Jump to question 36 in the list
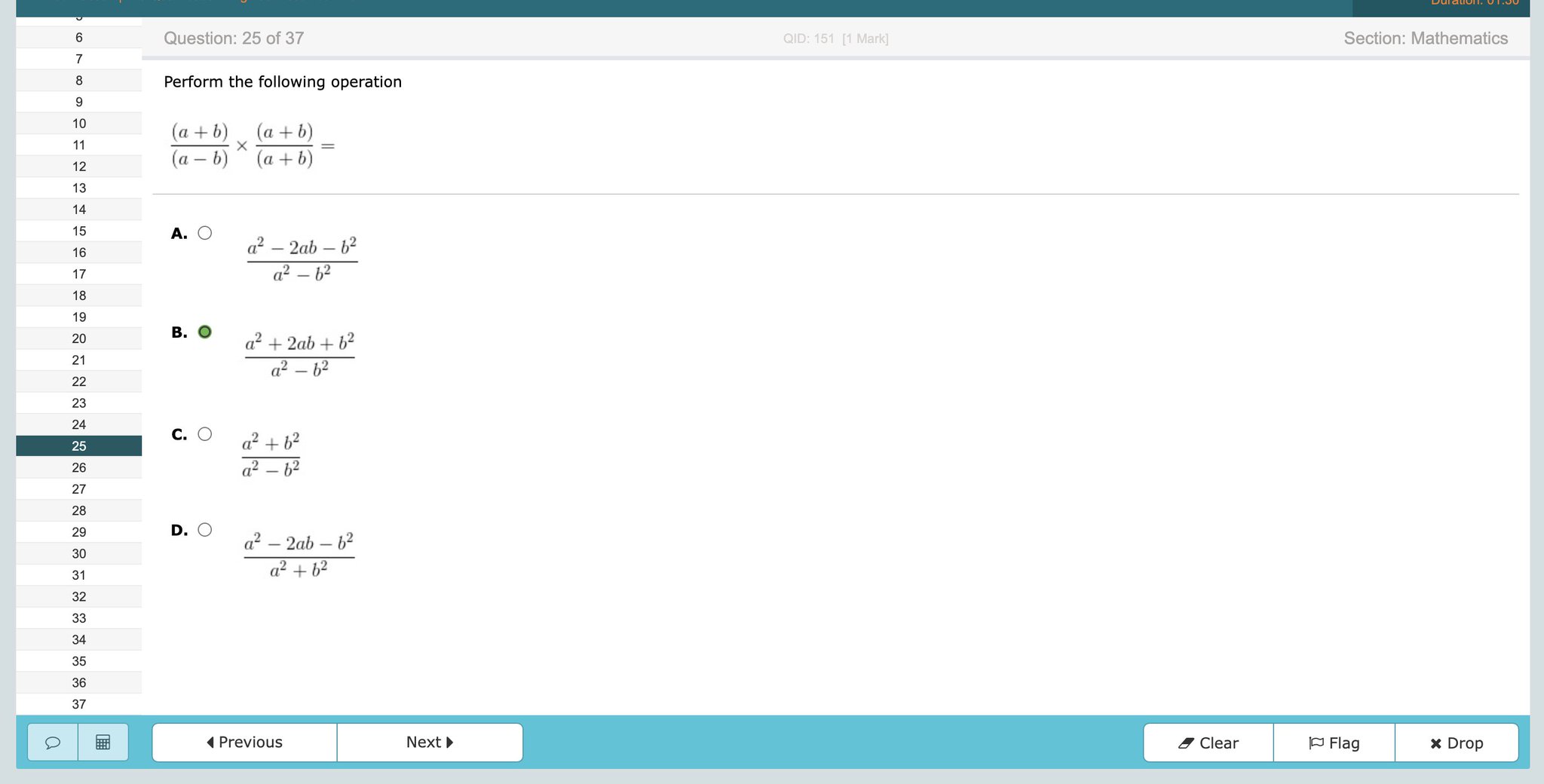The height and width of the screenshot is (784, 1544). point(79,682)
